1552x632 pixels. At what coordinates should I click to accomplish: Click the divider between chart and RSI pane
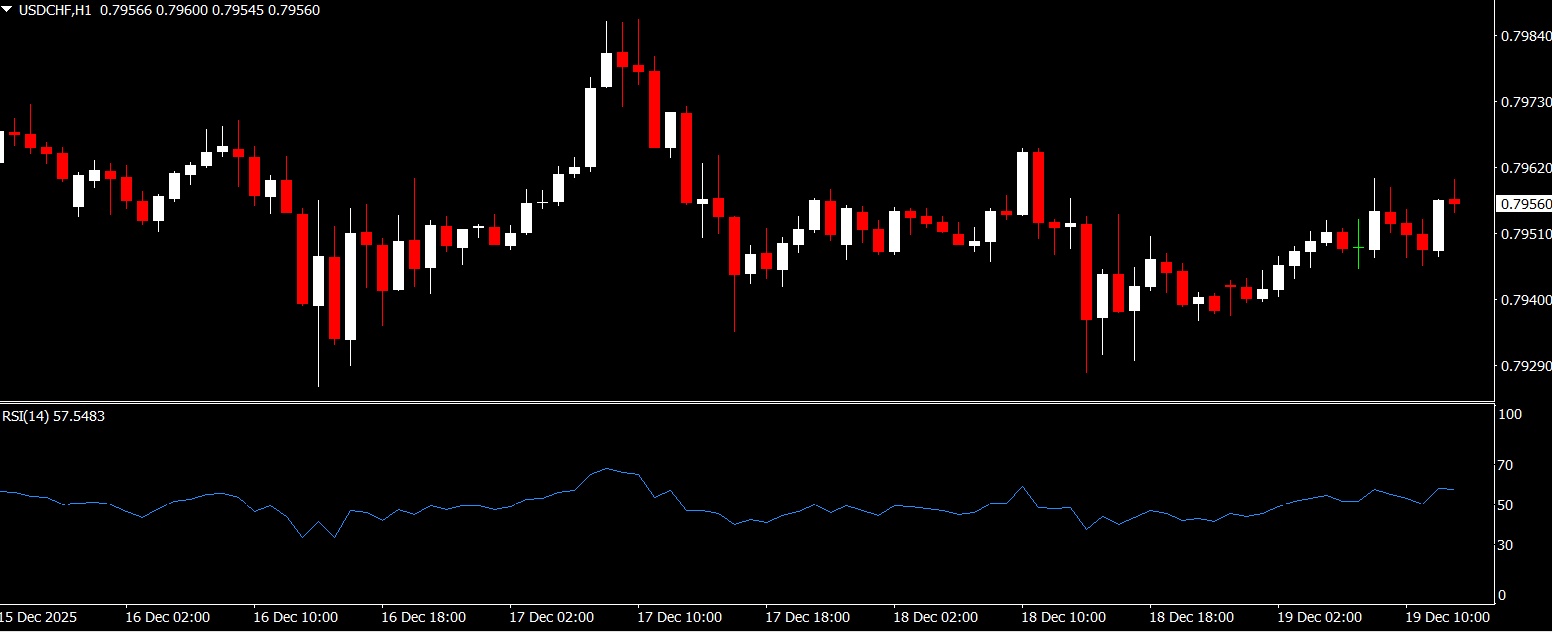(746, 402)
